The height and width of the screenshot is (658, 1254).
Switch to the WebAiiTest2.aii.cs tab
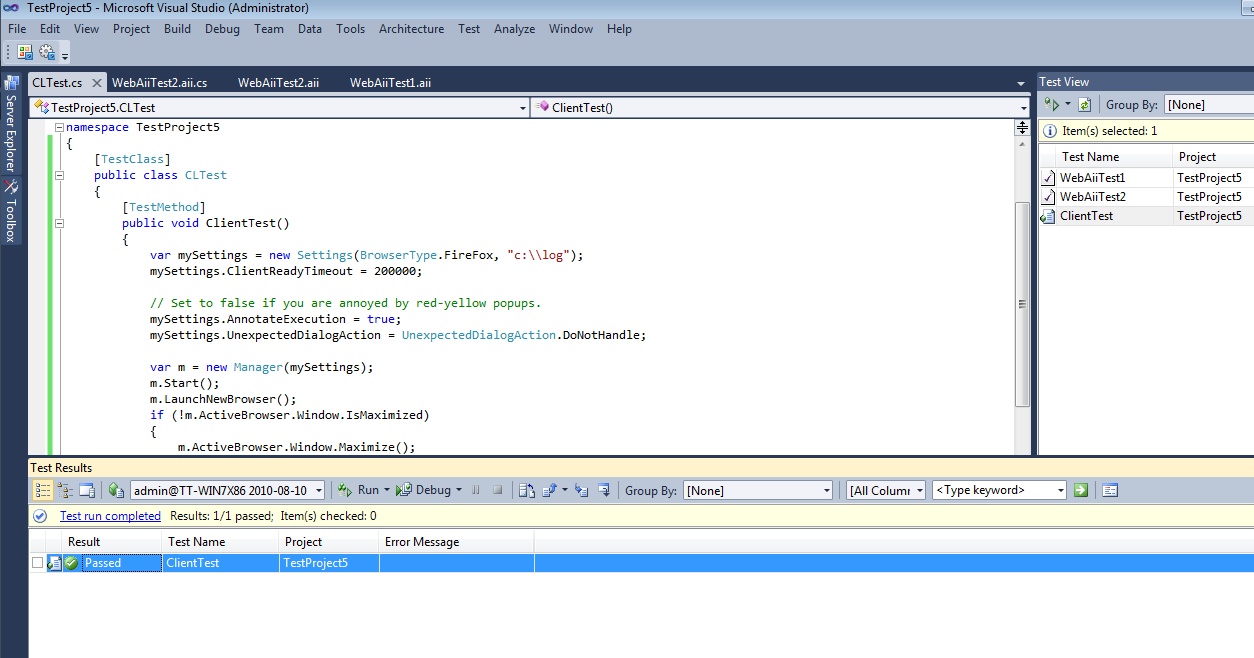[x=160, y=83]
